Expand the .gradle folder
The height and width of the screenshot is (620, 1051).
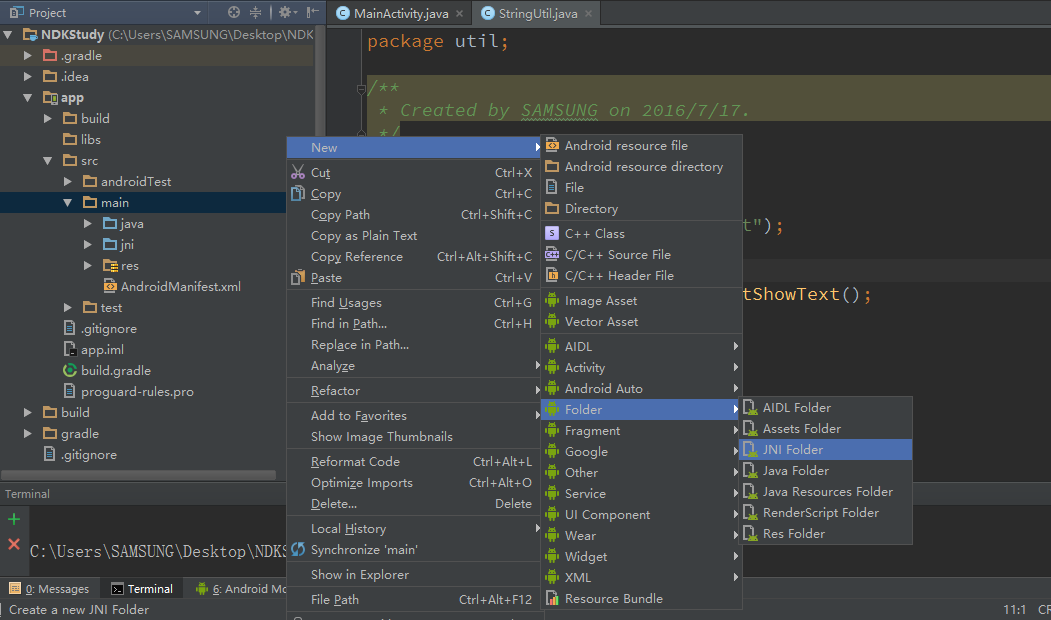(x=27, y=56)
